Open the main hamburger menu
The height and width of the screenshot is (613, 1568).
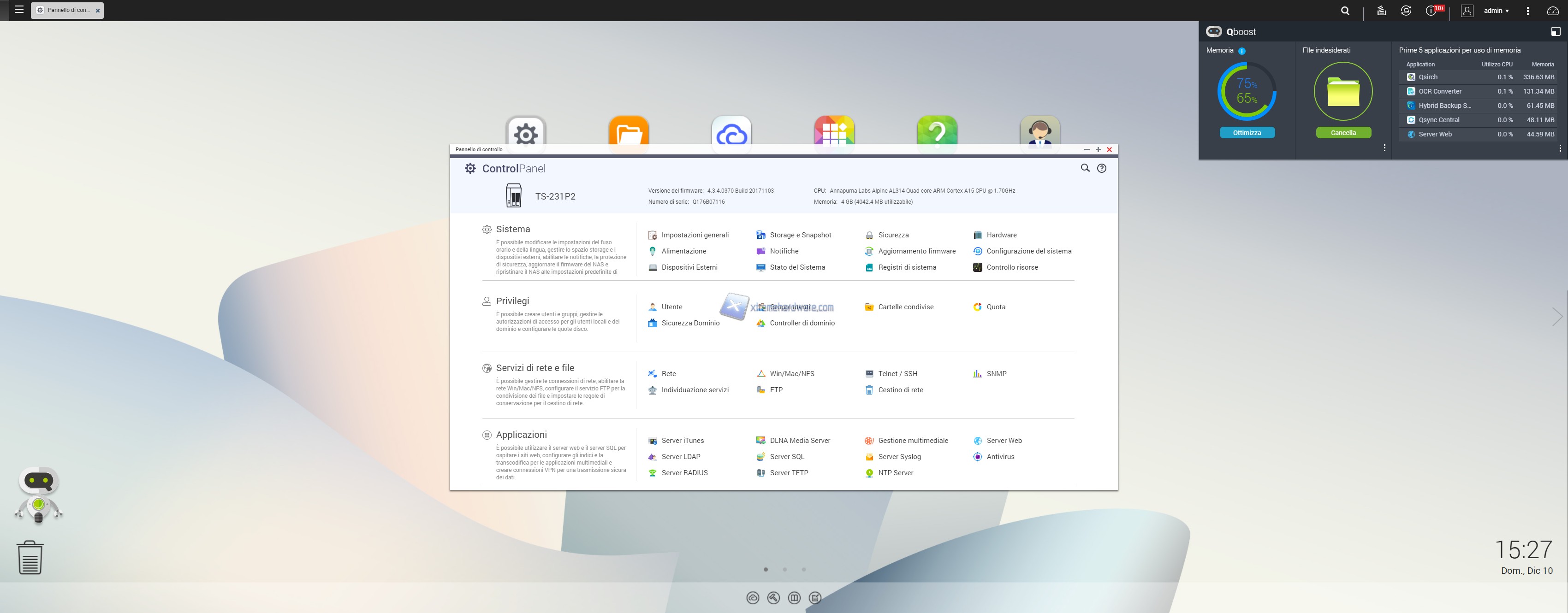(x=19, y=10)
